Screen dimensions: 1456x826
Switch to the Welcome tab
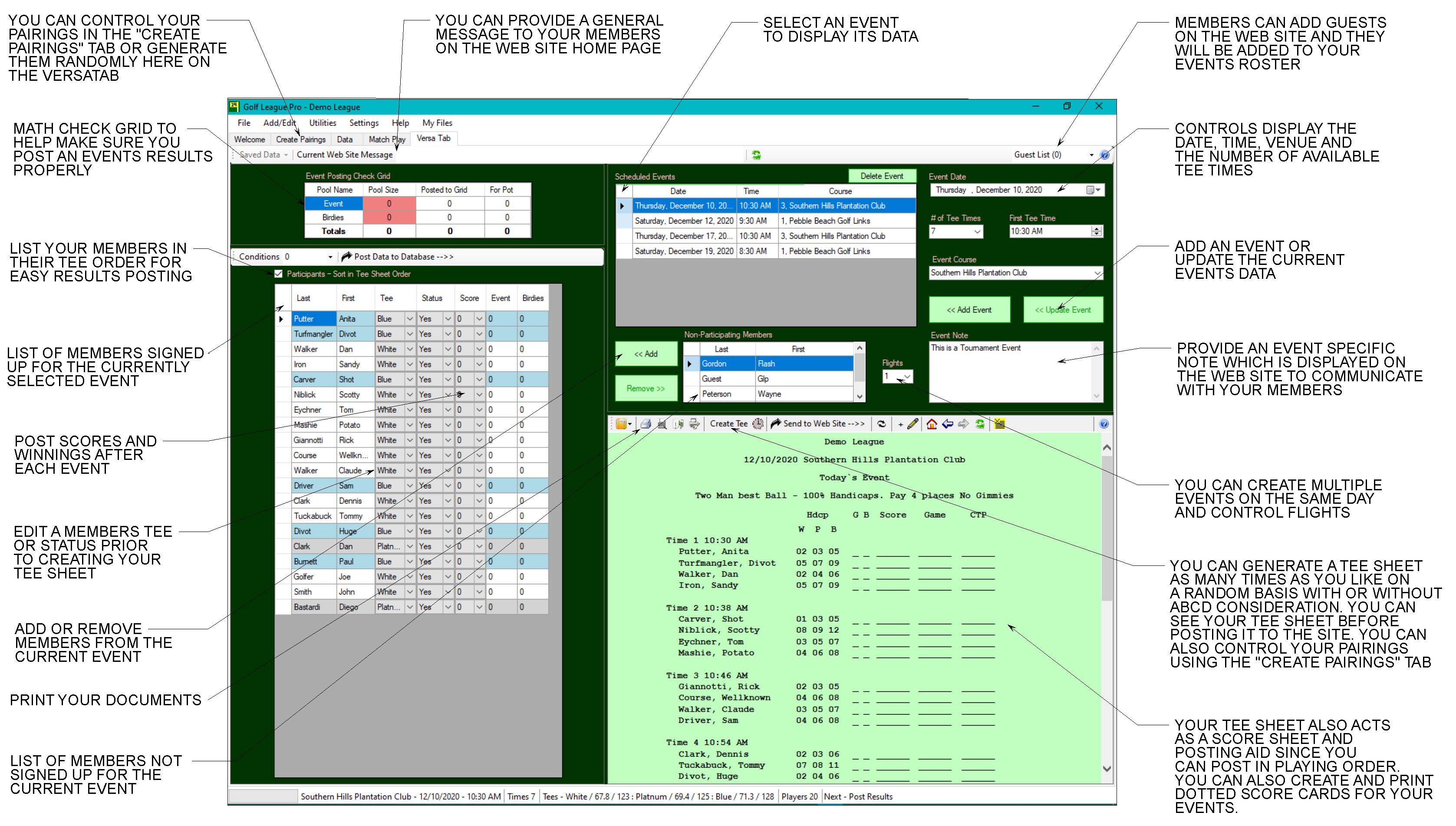click(x=250, y=139)
